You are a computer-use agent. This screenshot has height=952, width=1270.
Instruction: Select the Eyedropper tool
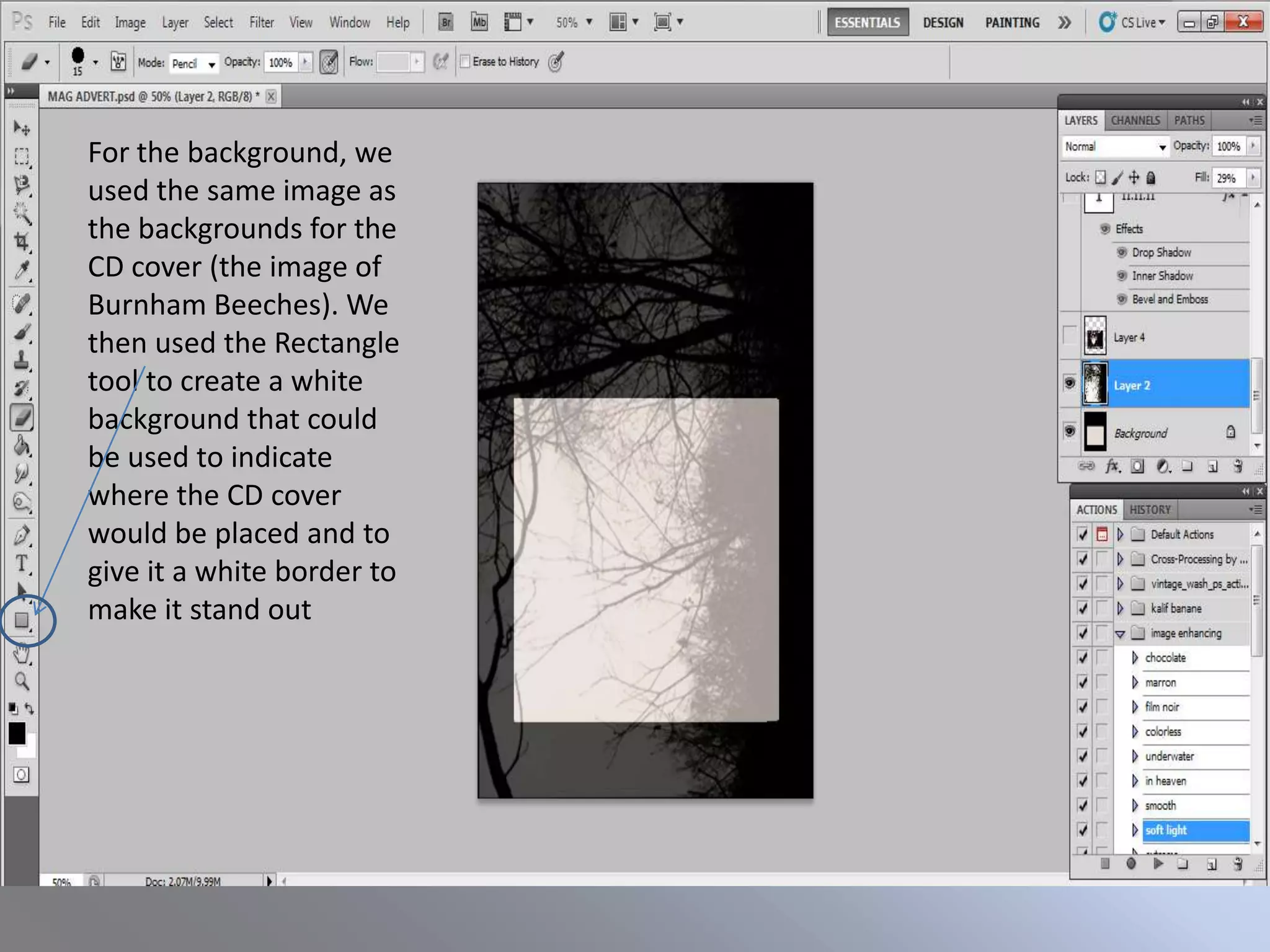(22, 271)
